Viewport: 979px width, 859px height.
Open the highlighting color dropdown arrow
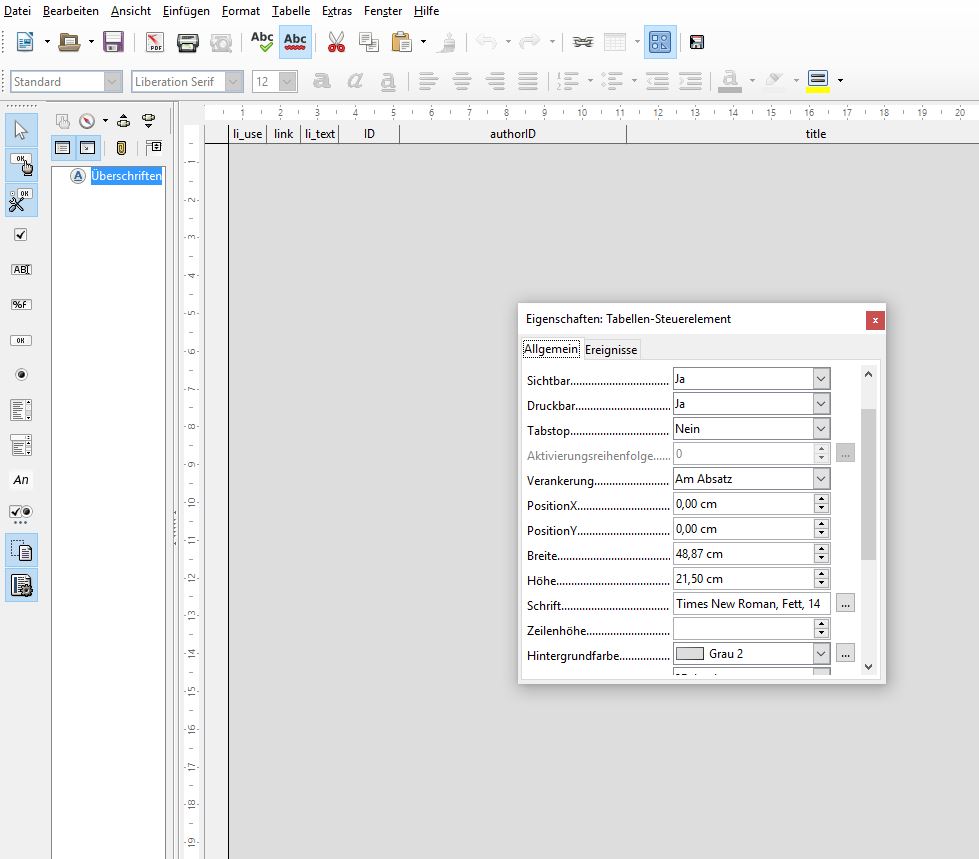click(840, 81)
